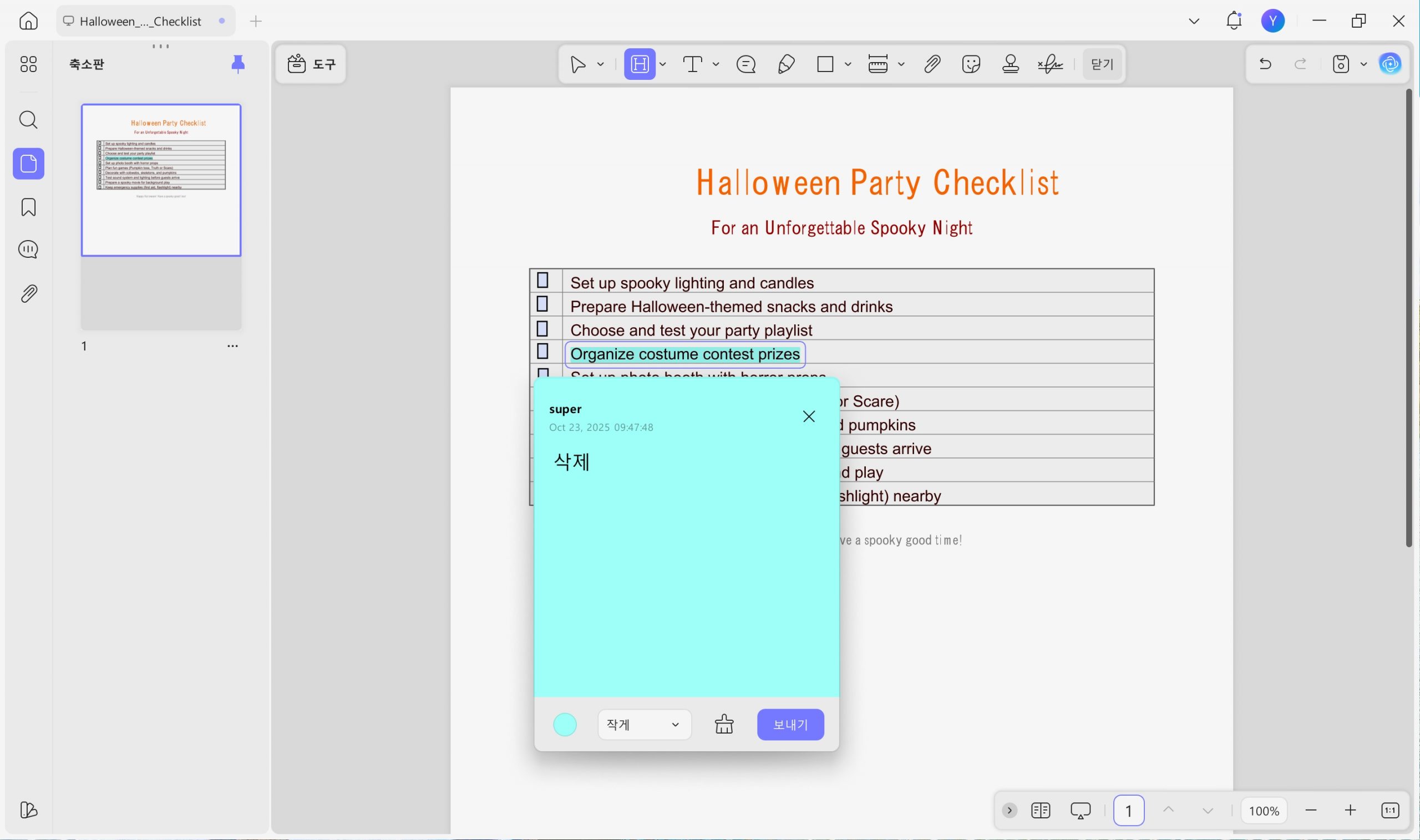Viewport: 1420px width, 840px height.
Task: Check the box for spooky lighting
Action: 542,280
